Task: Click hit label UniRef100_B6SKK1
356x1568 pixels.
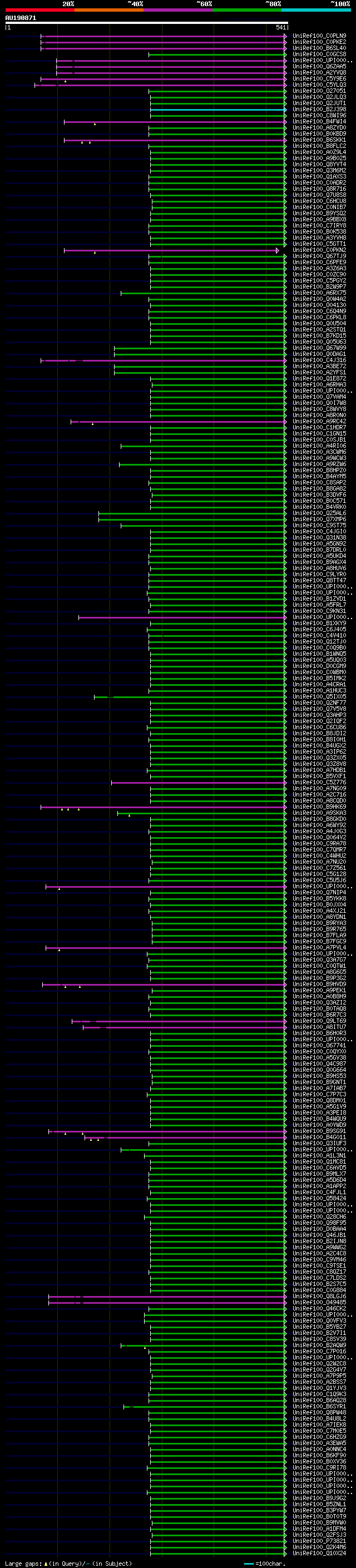Action: pyautogui.click(x=319, y=140)
